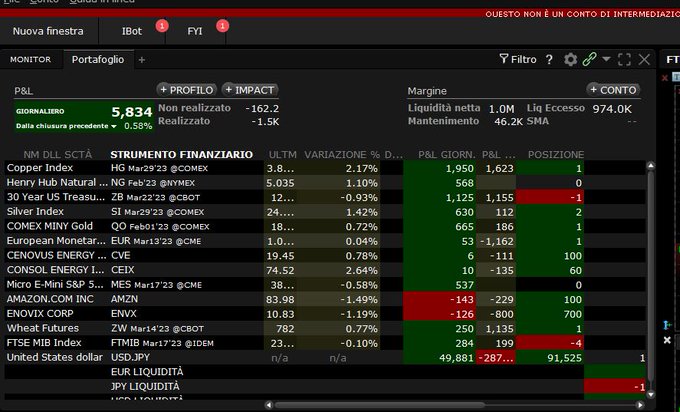Select the Wheat Futures row

(325, 328)
